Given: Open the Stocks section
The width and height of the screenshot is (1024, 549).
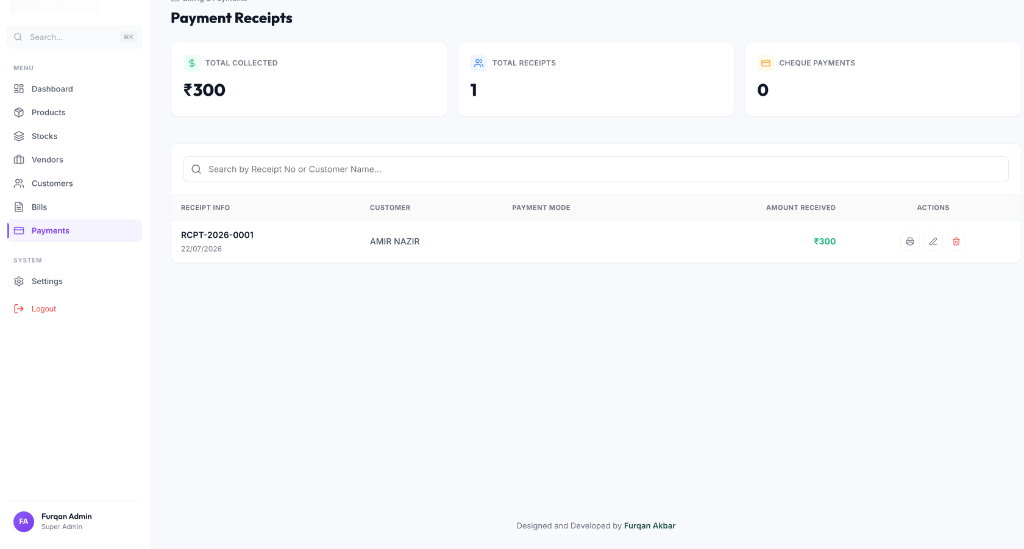Looking at the screenshot, I should tap(74, 136).
